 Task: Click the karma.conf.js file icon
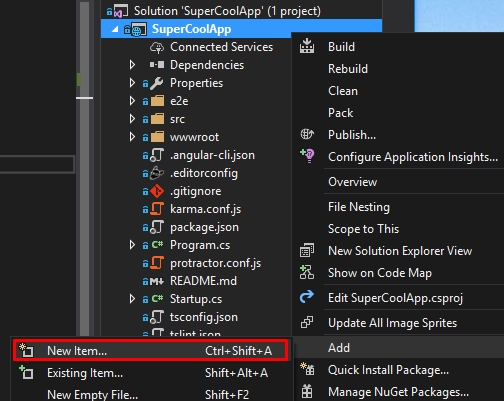click(157, 209)
